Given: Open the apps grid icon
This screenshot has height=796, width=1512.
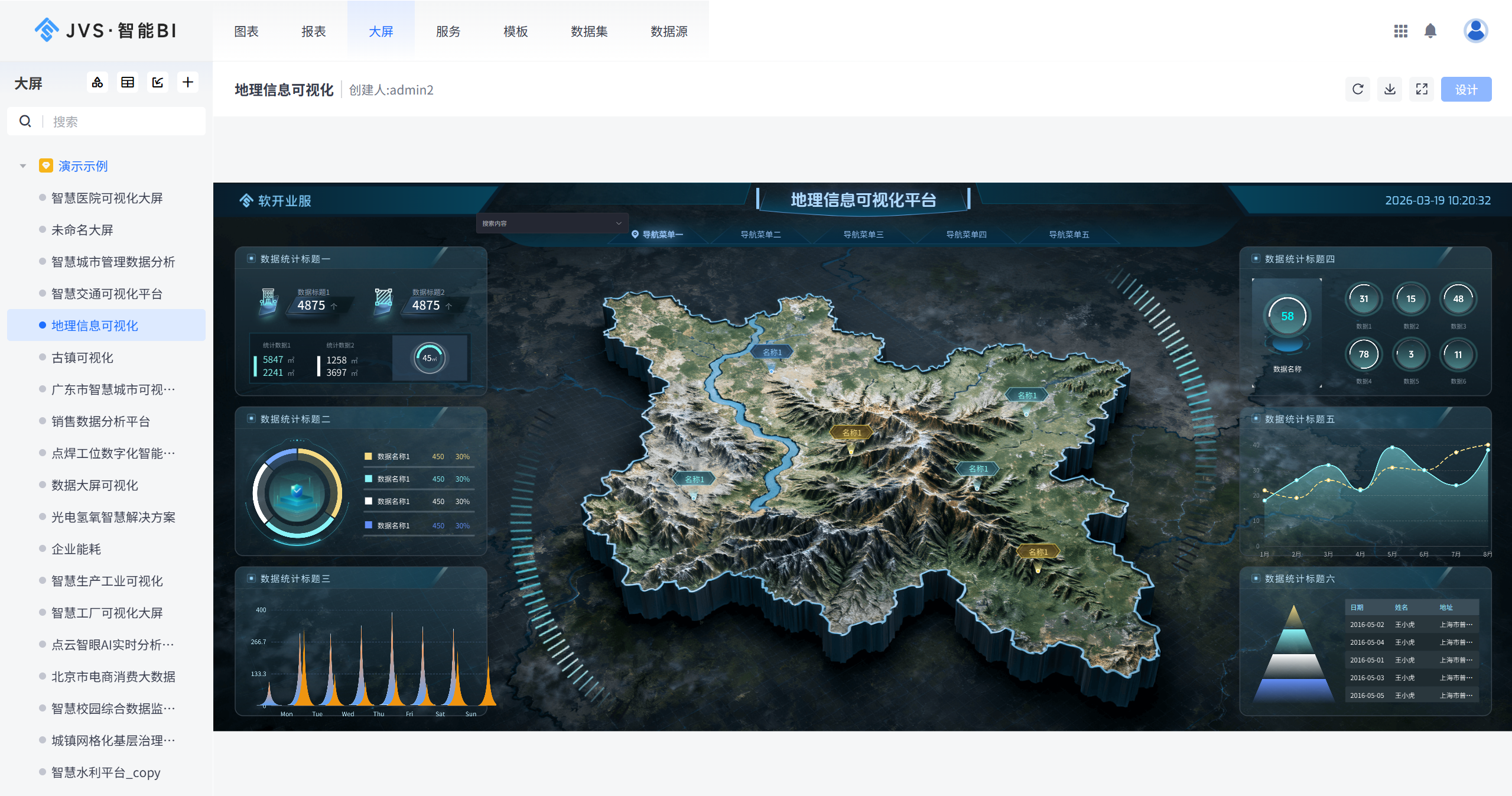Looking at the screenshot, I should point(1400,31).
